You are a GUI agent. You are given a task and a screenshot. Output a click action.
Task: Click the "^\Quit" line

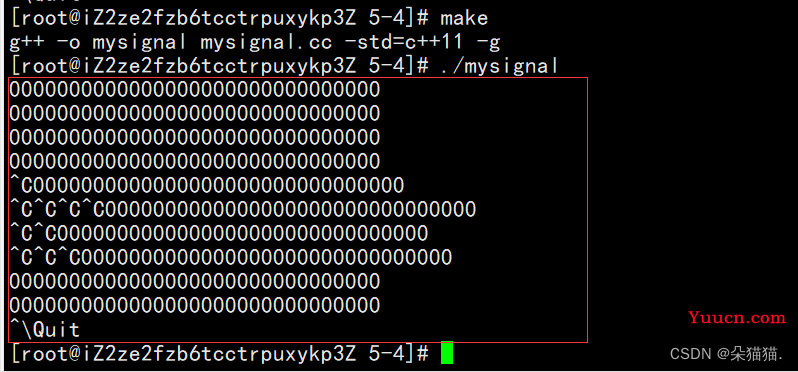(x=45, y=329)
